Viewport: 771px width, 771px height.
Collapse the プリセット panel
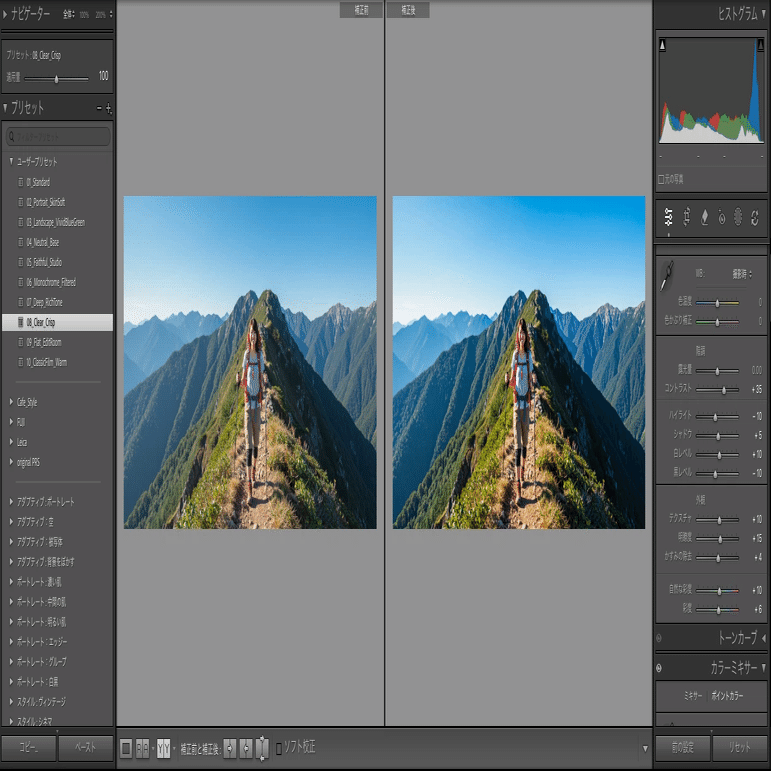(5, 108)
